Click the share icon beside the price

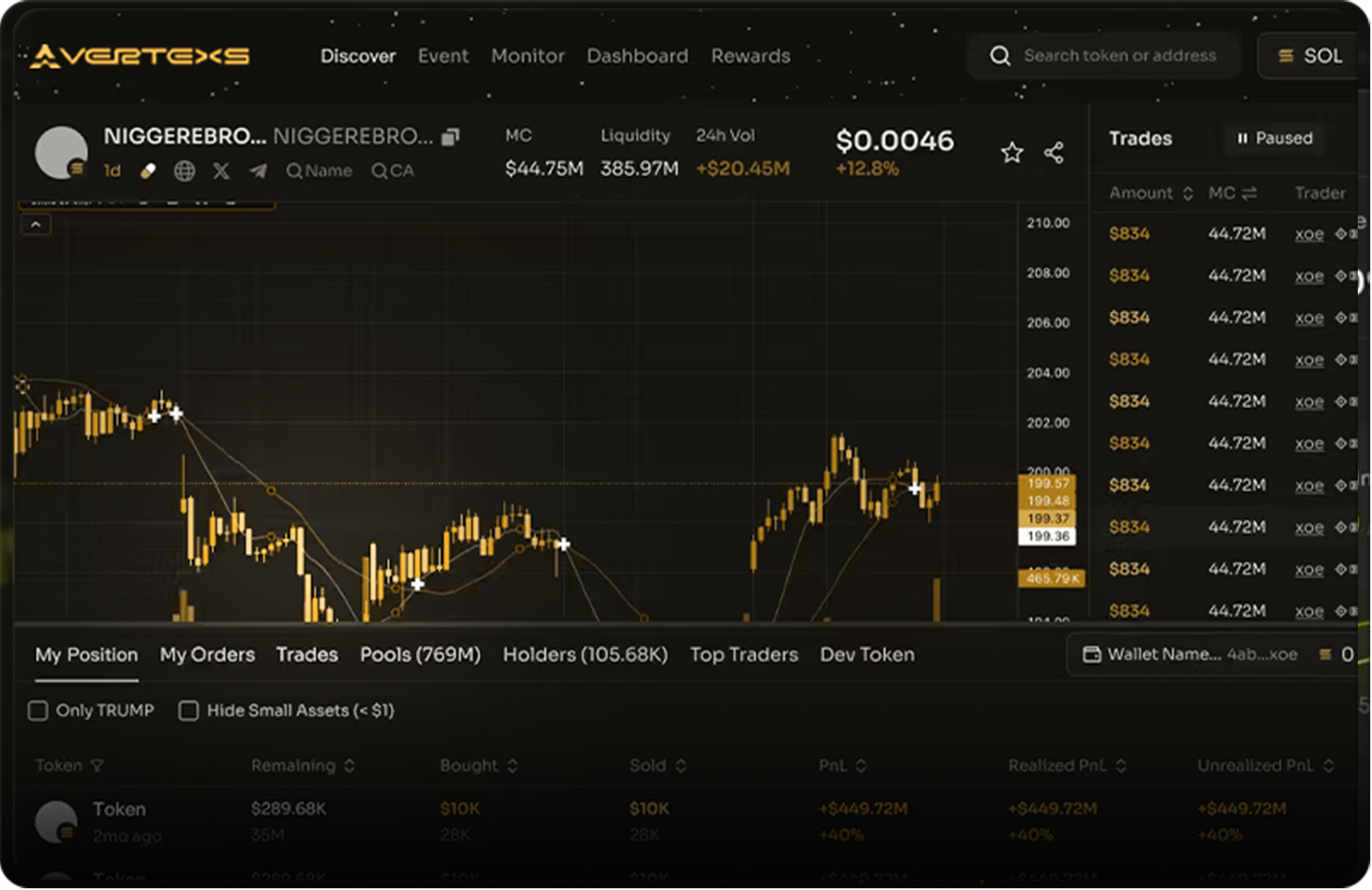pos(1054,153)
